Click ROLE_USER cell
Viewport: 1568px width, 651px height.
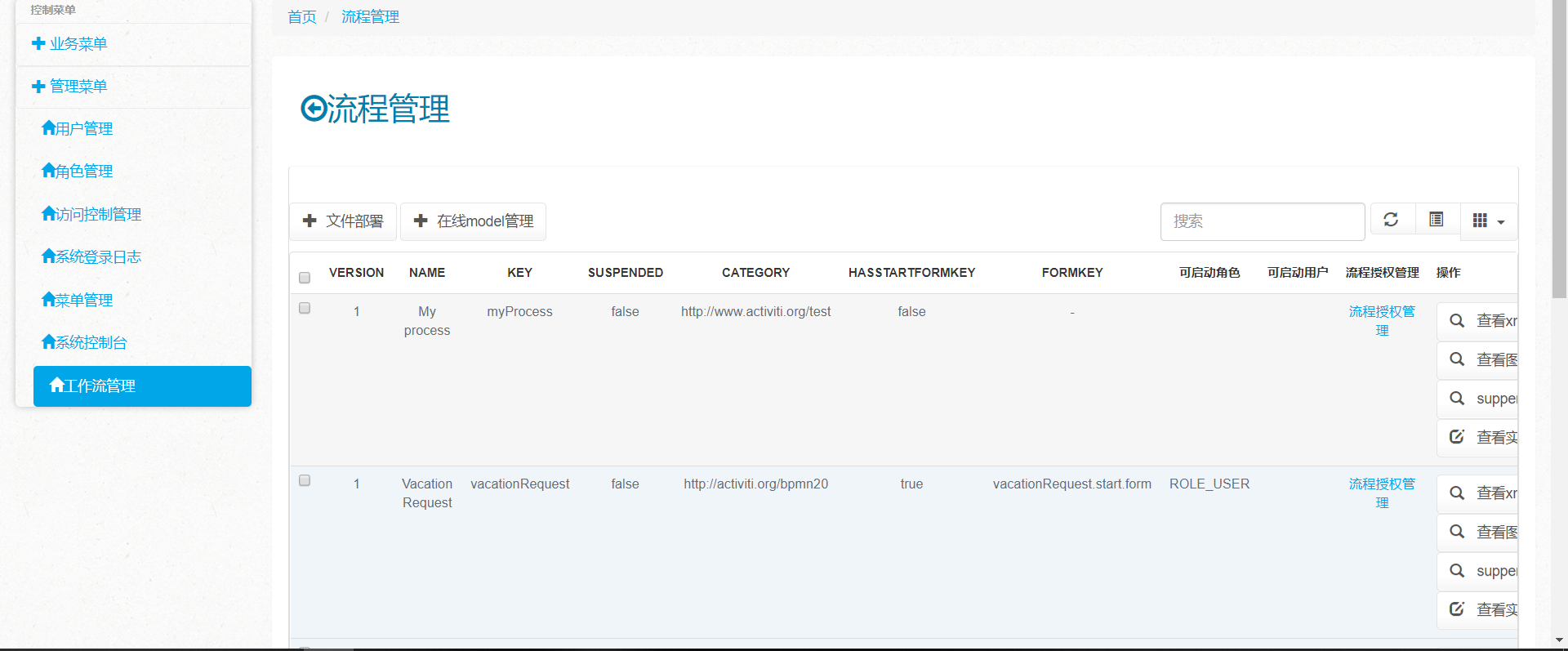(1209, 484)
